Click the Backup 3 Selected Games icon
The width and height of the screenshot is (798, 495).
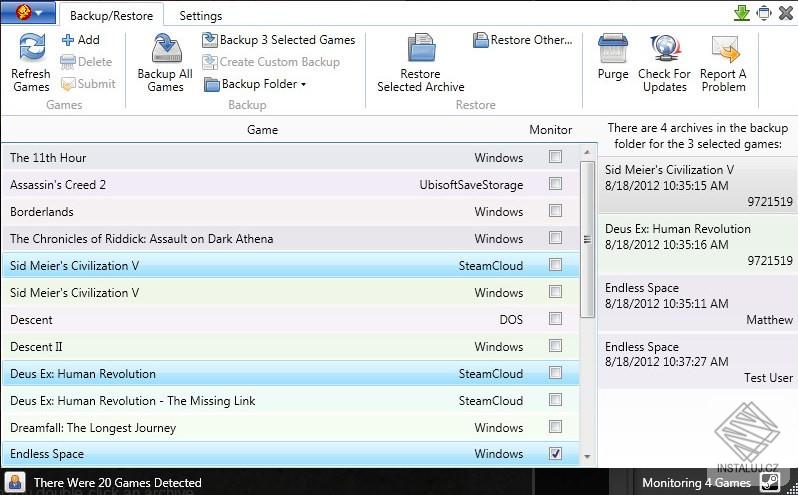(x=210, y=40)
